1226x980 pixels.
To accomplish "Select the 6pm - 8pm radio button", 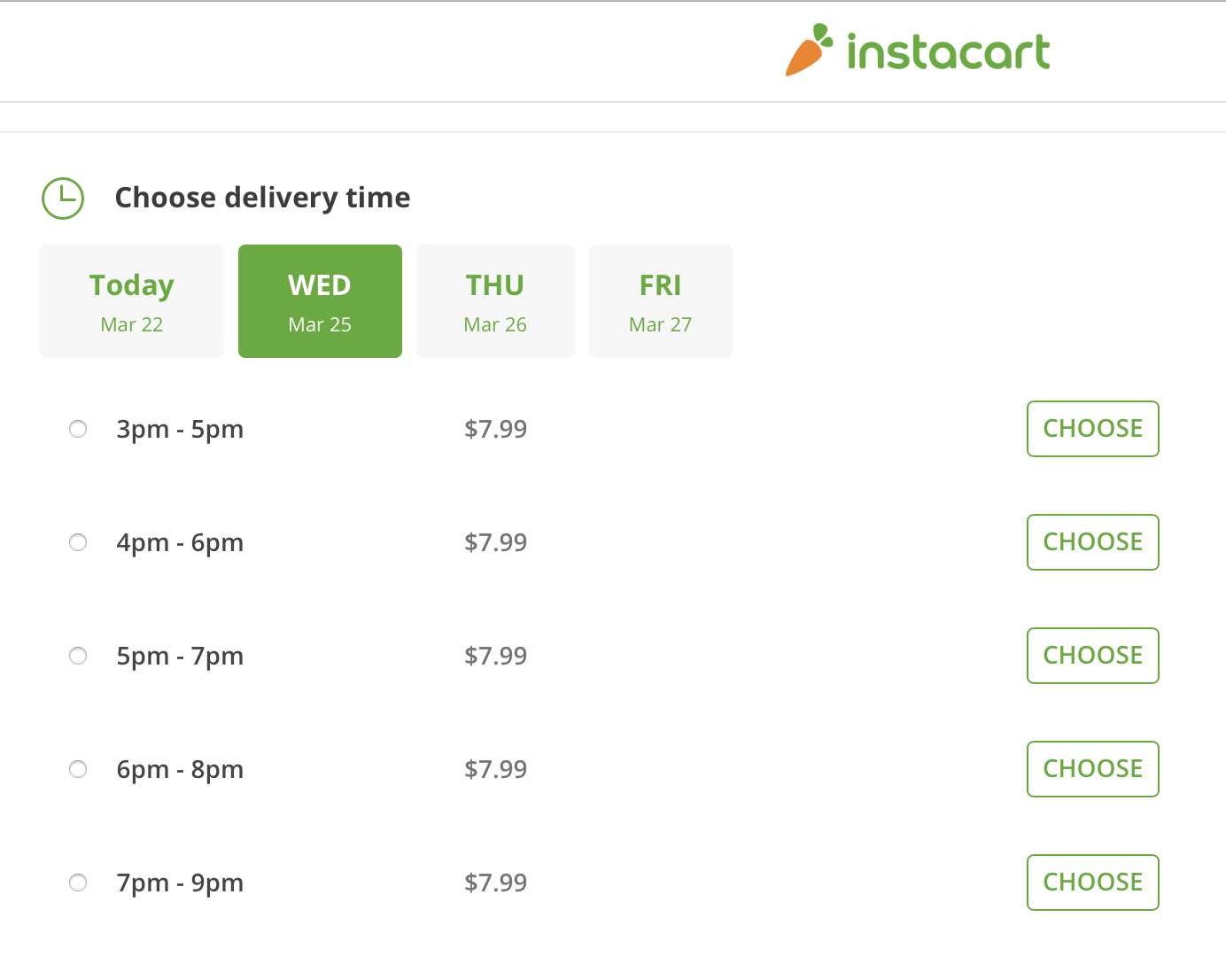I will [78, 769].
